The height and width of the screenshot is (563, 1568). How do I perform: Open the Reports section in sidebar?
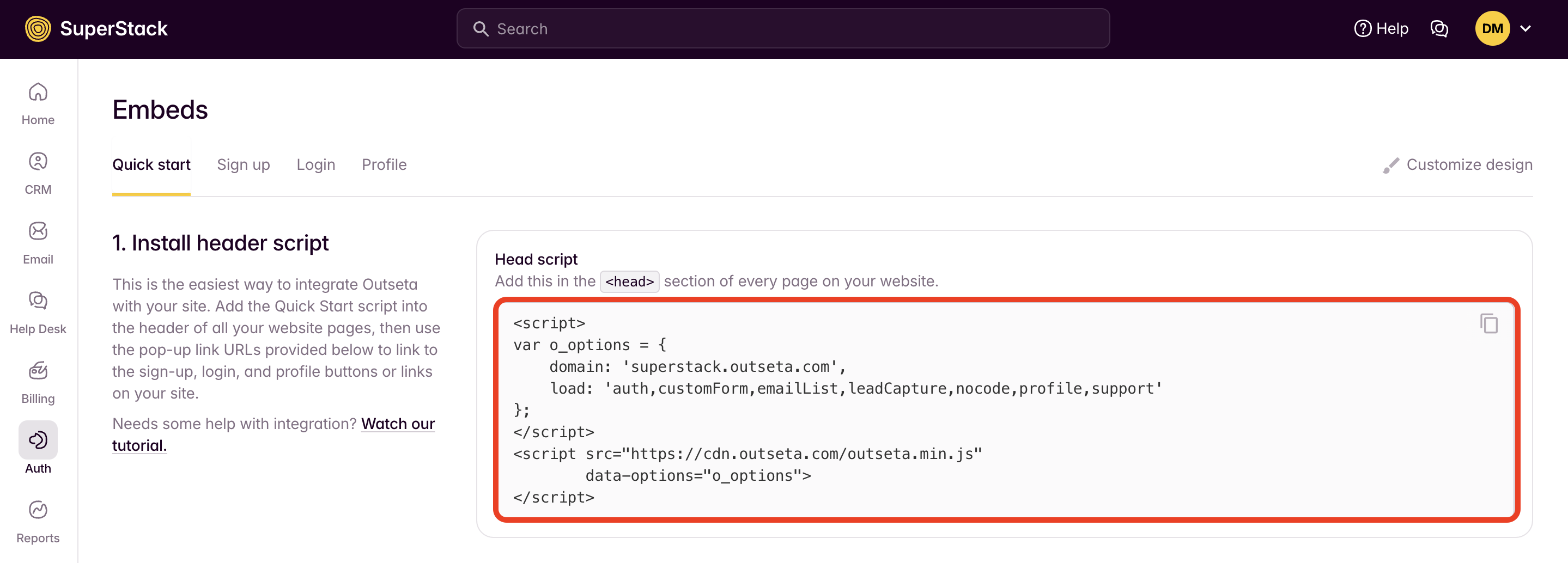[x=38, y=522]
